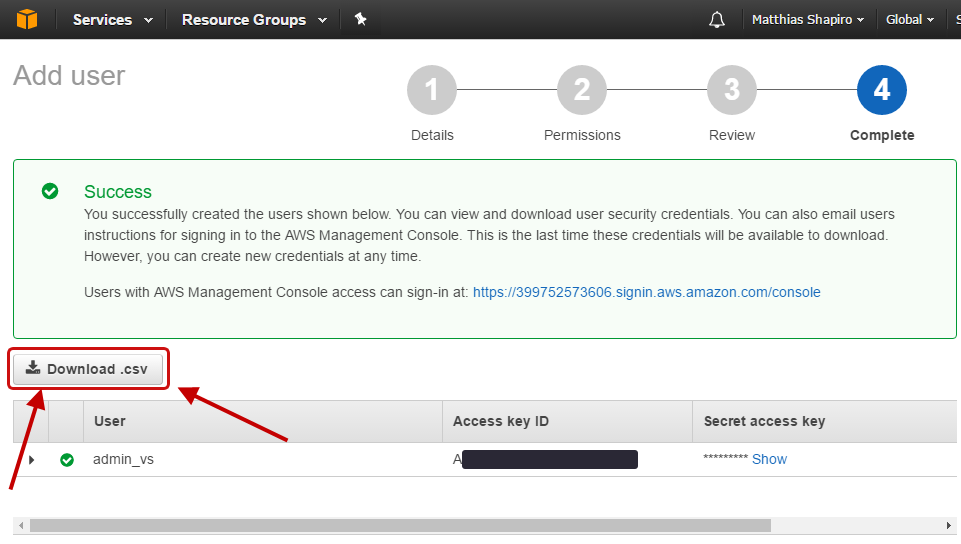Click the green Success checkmark icon
Viewport: 961px width, 544px height.
(50, 191)
